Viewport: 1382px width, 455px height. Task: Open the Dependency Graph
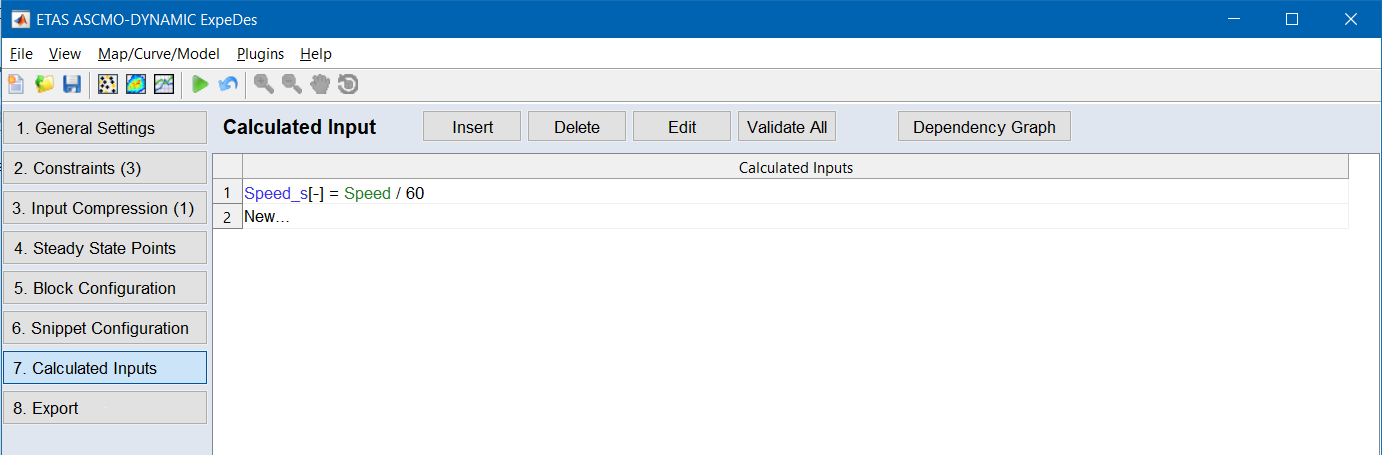click(984, 127)
